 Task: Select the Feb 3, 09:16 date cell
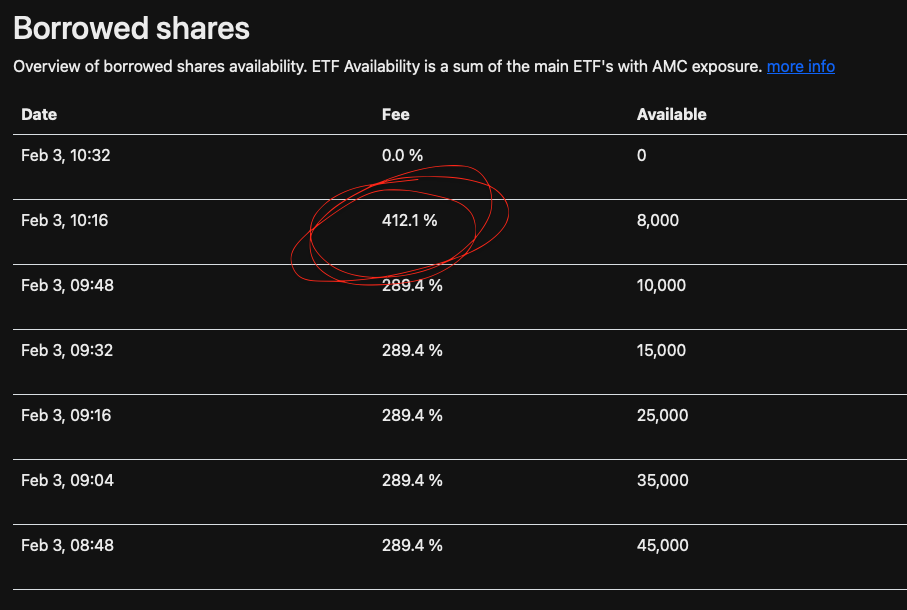tap(66, 416)
